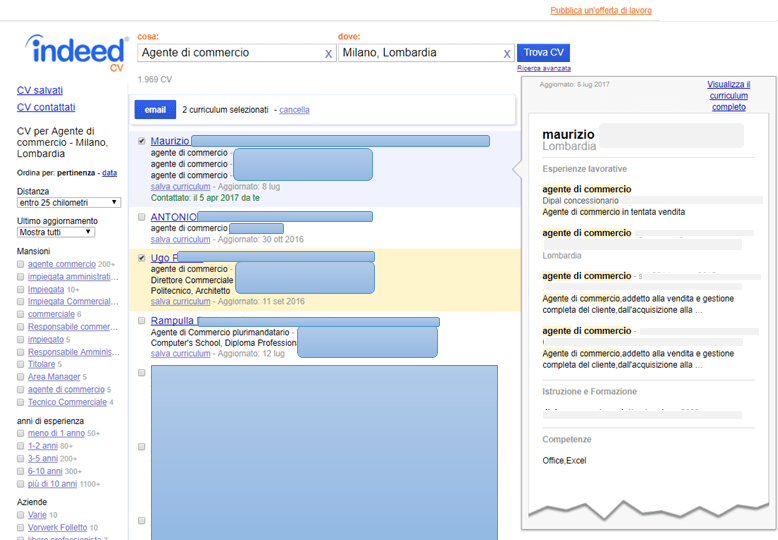
Task: Filter by 'Varie' company link
Action: coord(37,515)
